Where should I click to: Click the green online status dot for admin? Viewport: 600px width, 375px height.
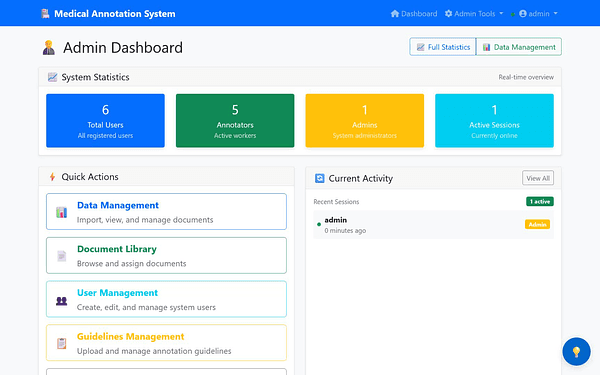pos(319,225)
